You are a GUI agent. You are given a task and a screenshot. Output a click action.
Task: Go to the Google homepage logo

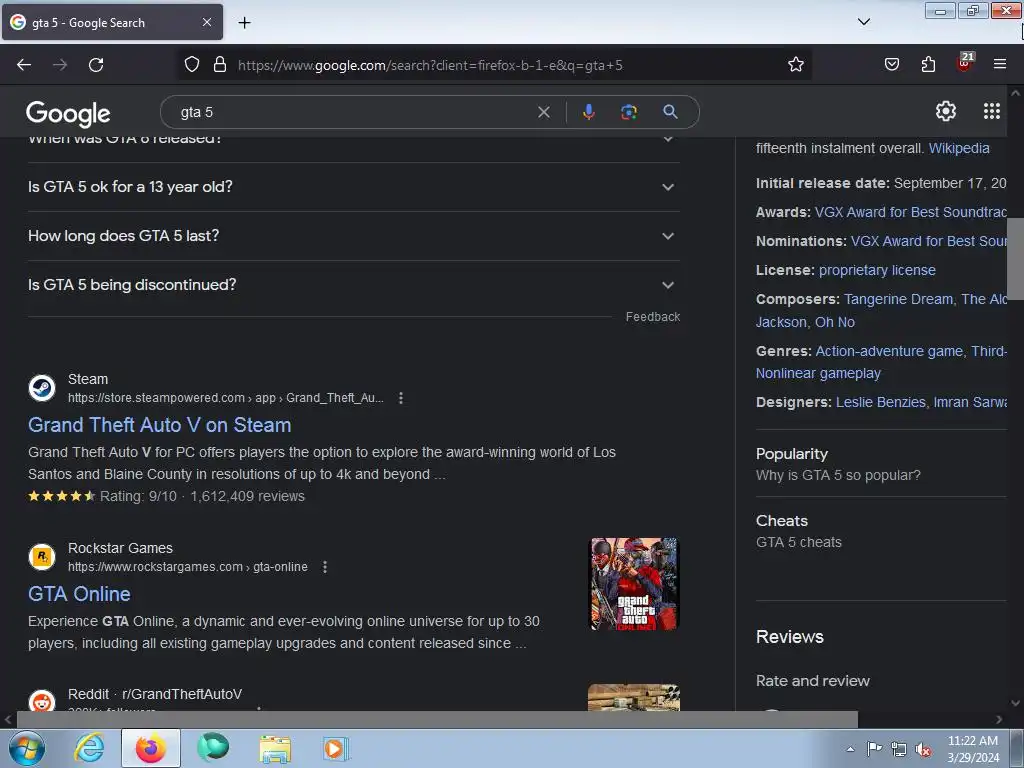(x=68, y=114)
